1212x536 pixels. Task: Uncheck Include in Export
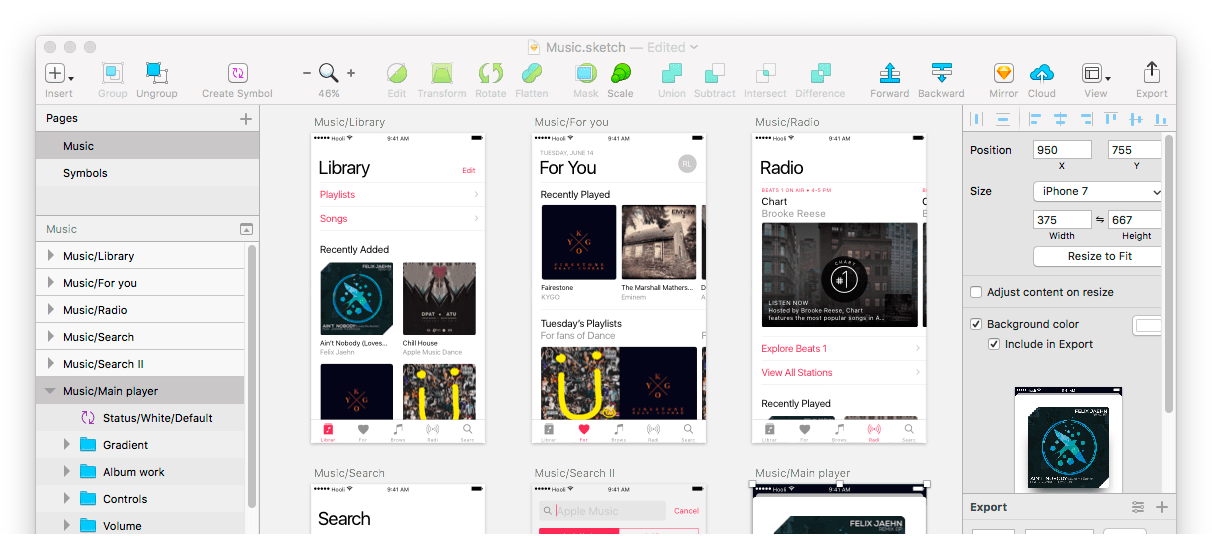pyautogui.click(x=994, y=344)
